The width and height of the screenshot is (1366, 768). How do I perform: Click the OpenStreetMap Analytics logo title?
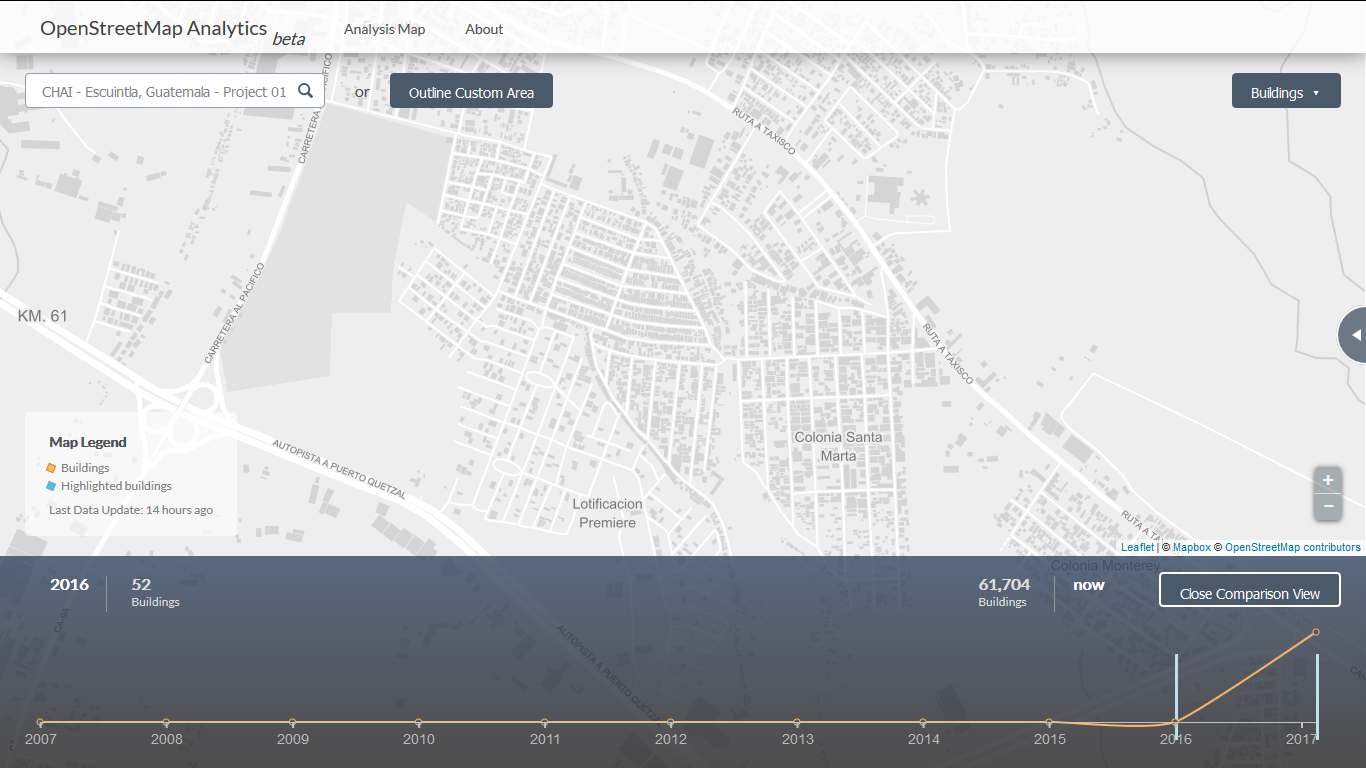154,28
